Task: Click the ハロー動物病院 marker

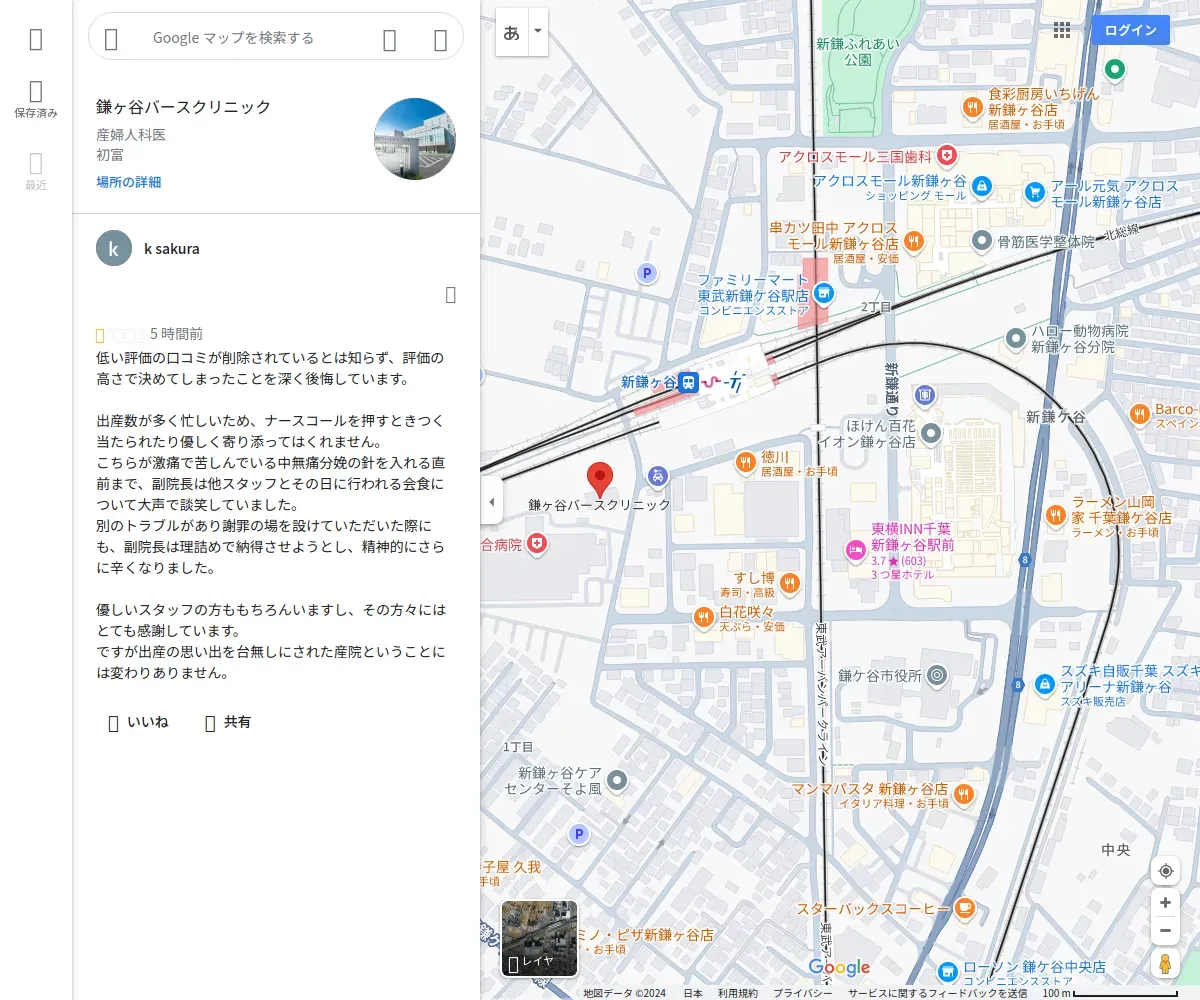Action: (1015, 337)
